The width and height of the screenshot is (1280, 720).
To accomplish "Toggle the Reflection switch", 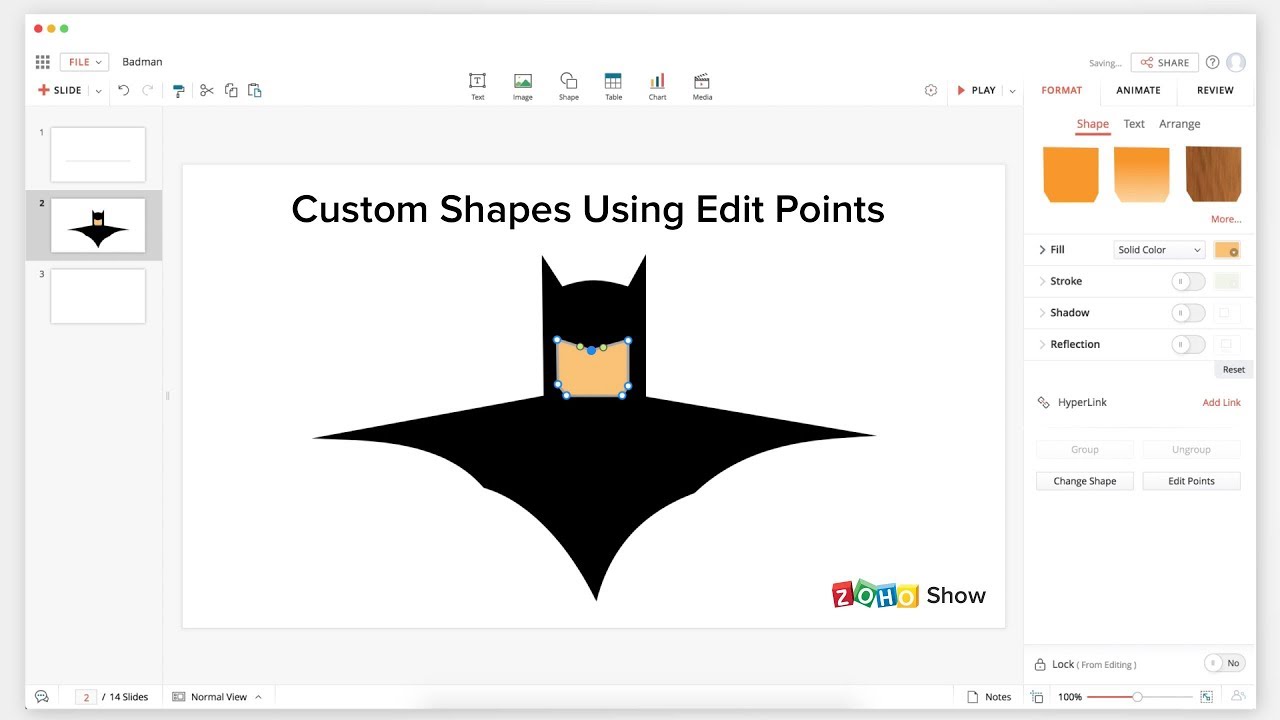I will click(1188, 344).
